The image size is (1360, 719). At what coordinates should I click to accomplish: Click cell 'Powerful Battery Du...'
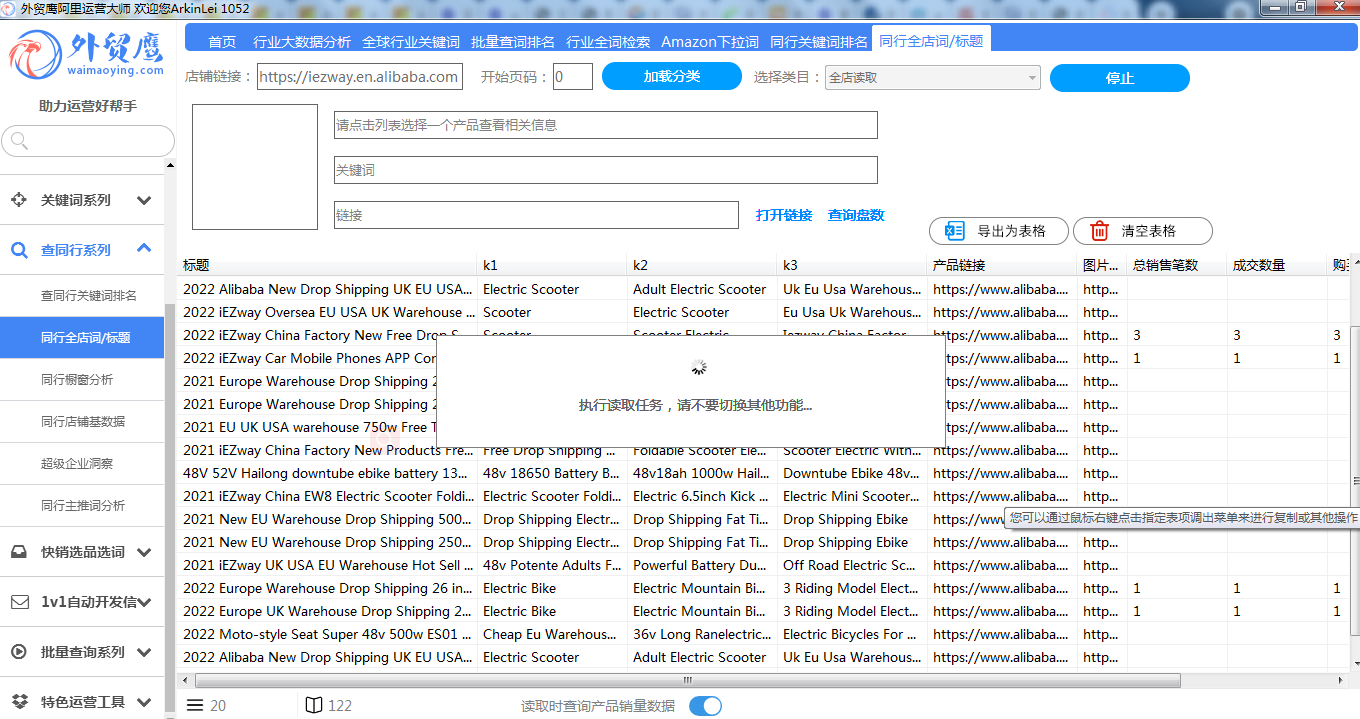coord(703,565)
